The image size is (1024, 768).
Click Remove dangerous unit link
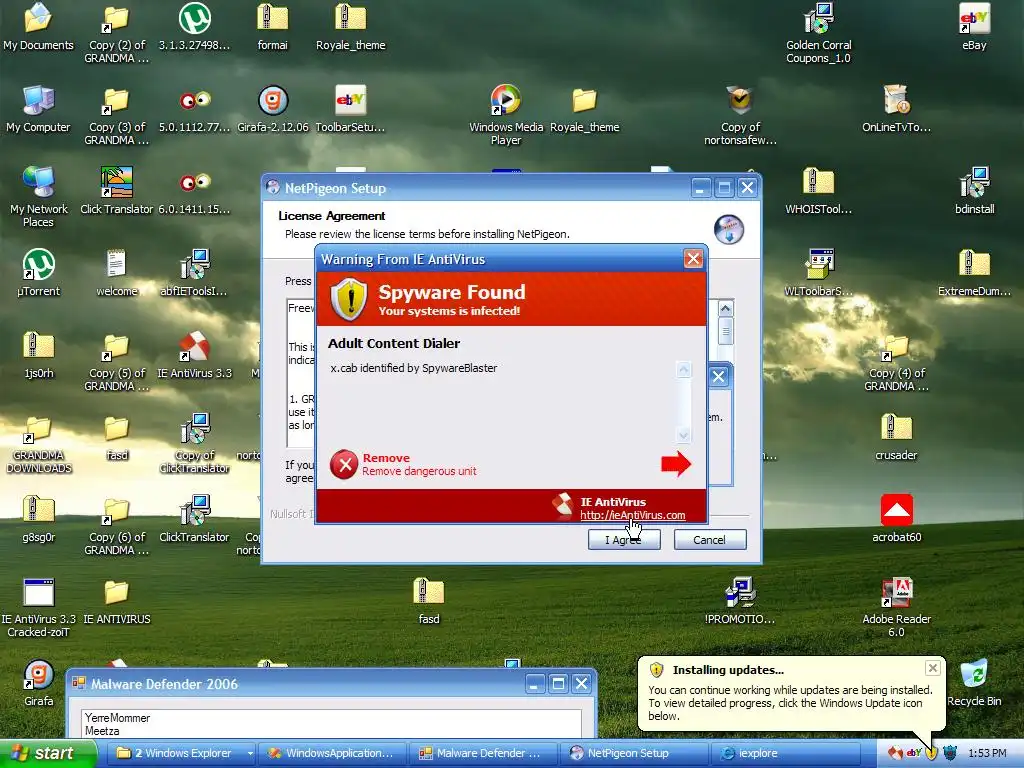click(419, 471)
